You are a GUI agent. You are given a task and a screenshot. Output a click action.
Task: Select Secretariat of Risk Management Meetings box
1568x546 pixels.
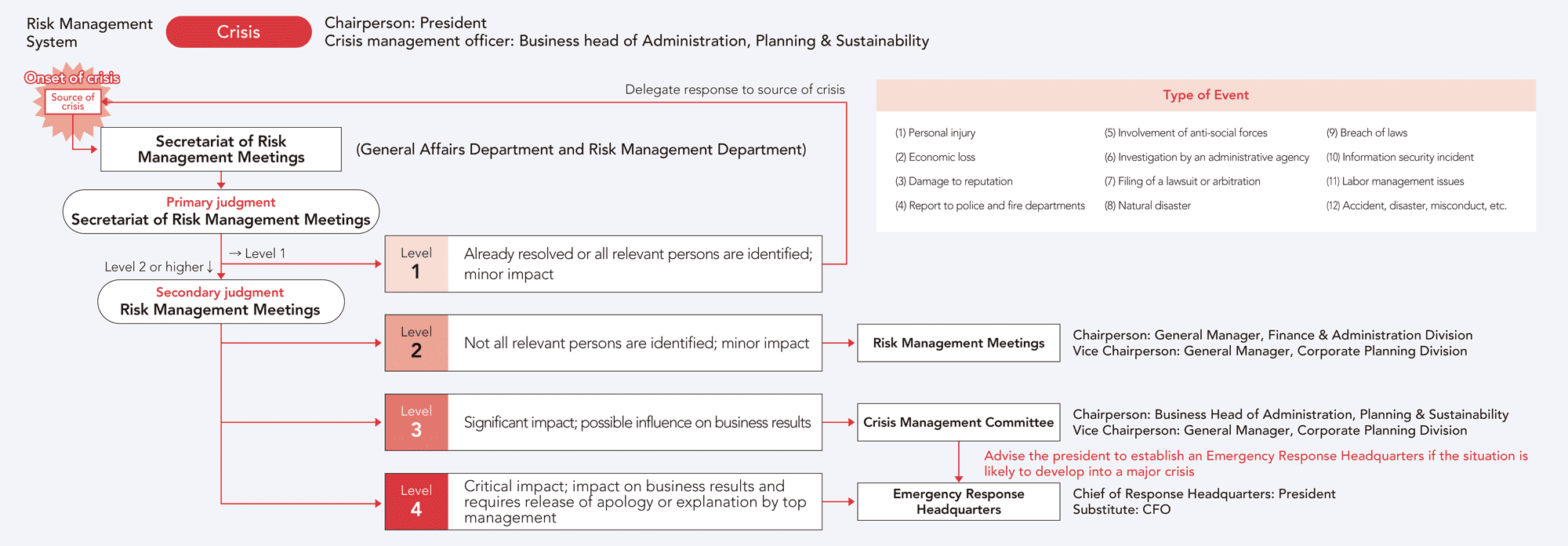point(221,149)
